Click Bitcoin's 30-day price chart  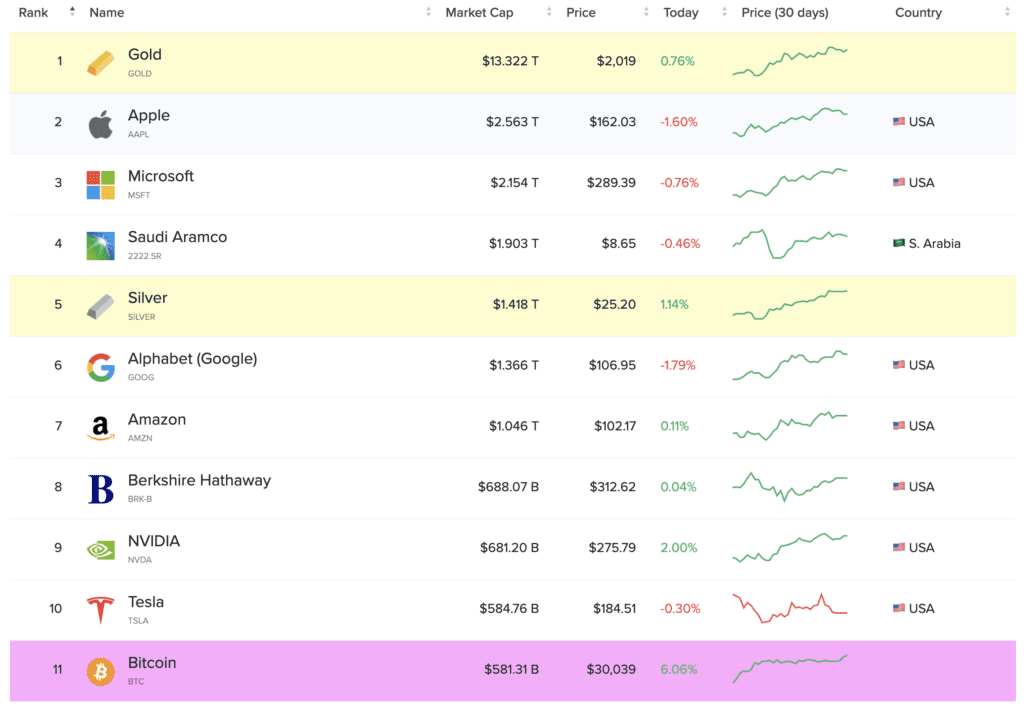(790, 669)
